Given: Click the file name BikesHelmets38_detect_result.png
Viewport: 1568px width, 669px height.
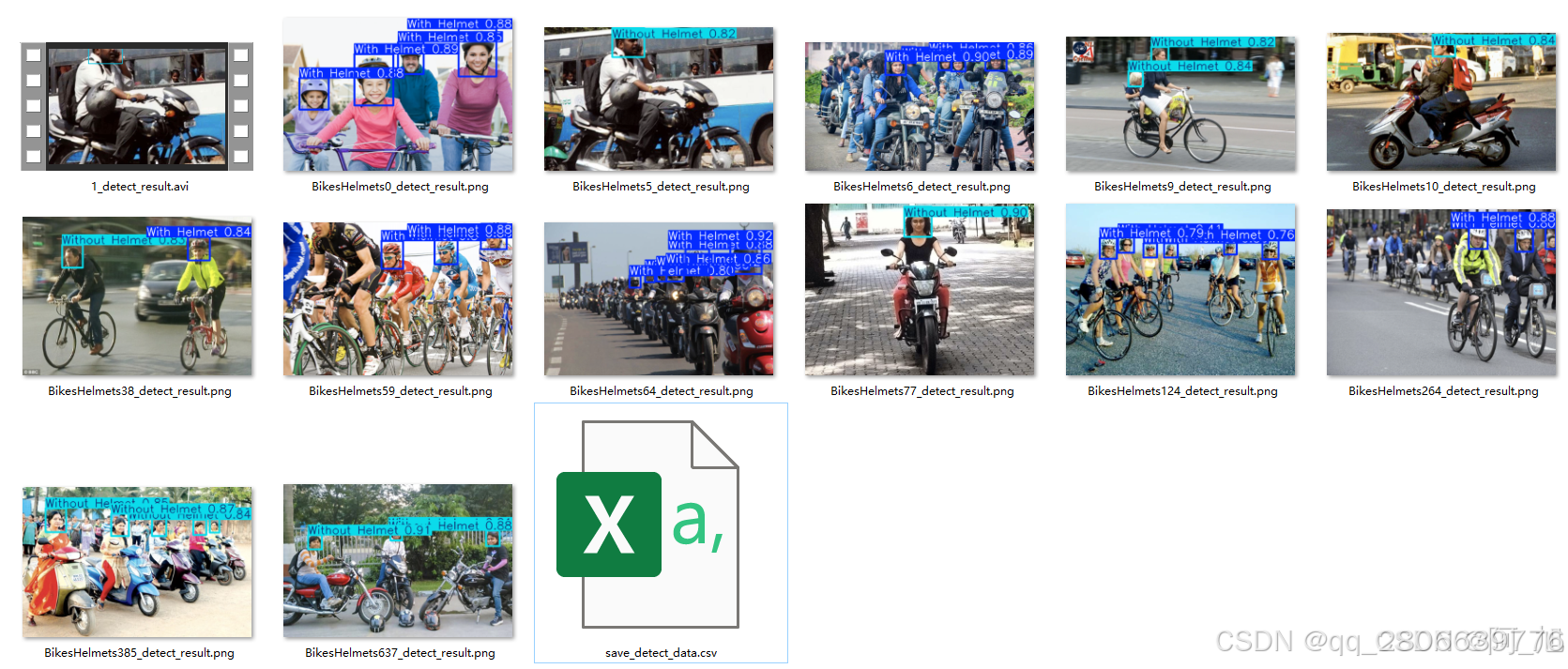Looking at the screenshot, I should click(x=140, y=391).
